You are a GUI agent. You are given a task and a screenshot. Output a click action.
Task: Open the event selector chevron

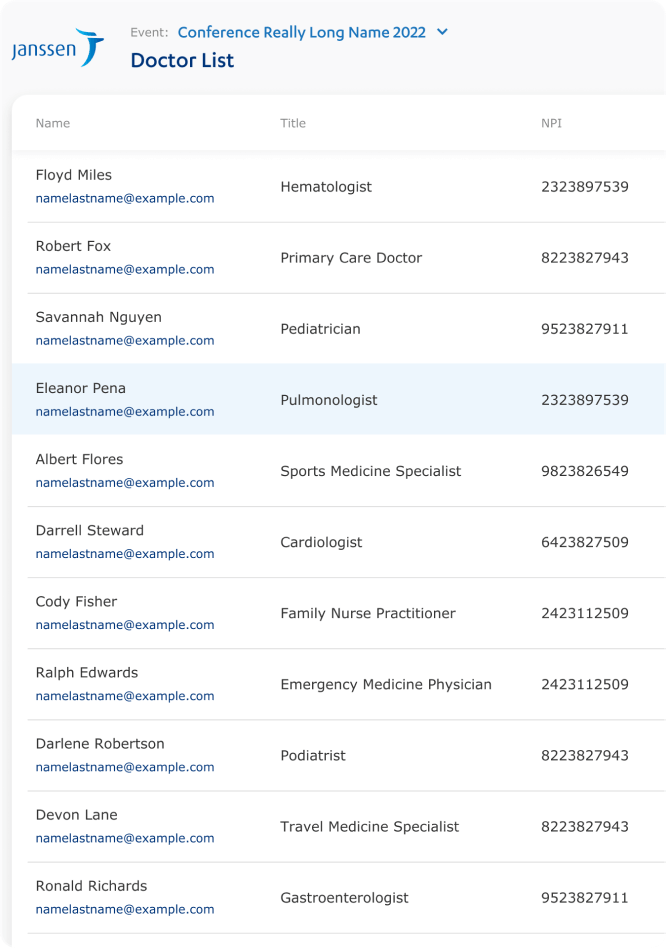click(440, 32)
